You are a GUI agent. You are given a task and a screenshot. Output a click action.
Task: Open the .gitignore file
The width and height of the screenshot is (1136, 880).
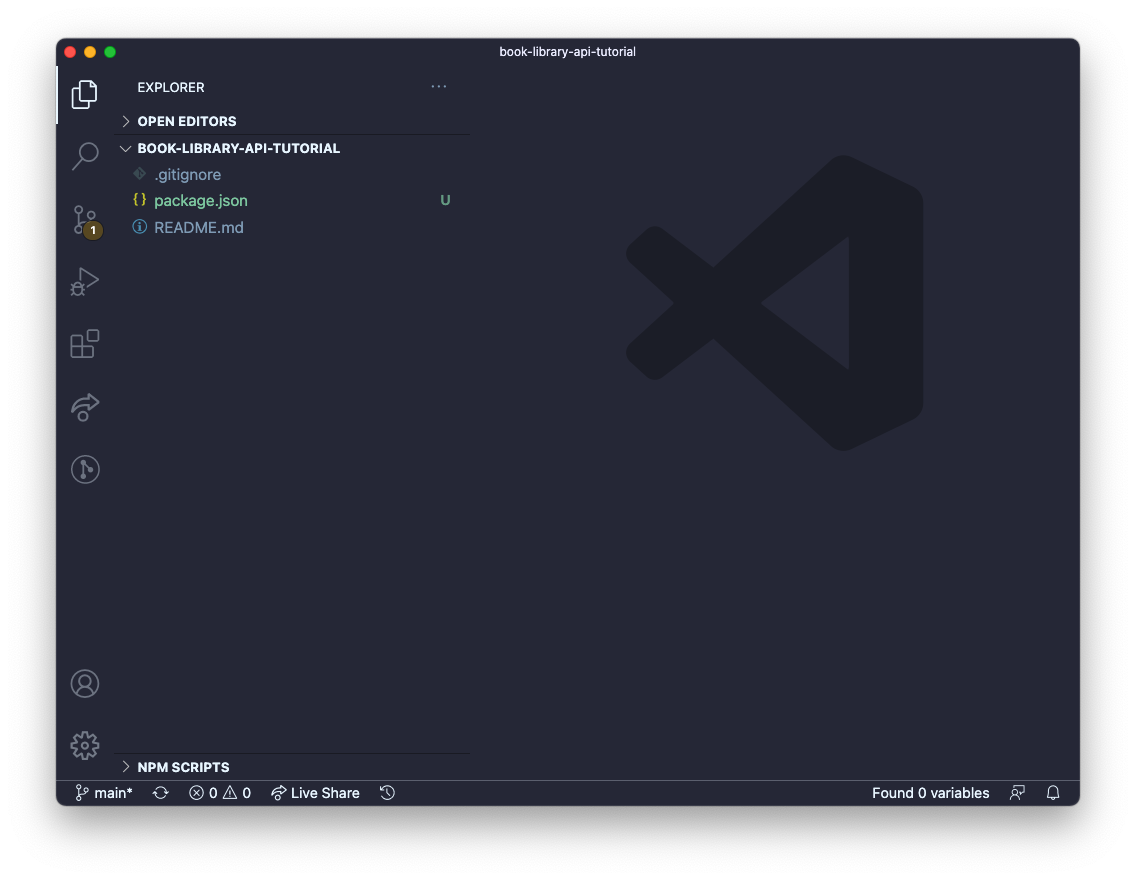click(x=292, y=175)
